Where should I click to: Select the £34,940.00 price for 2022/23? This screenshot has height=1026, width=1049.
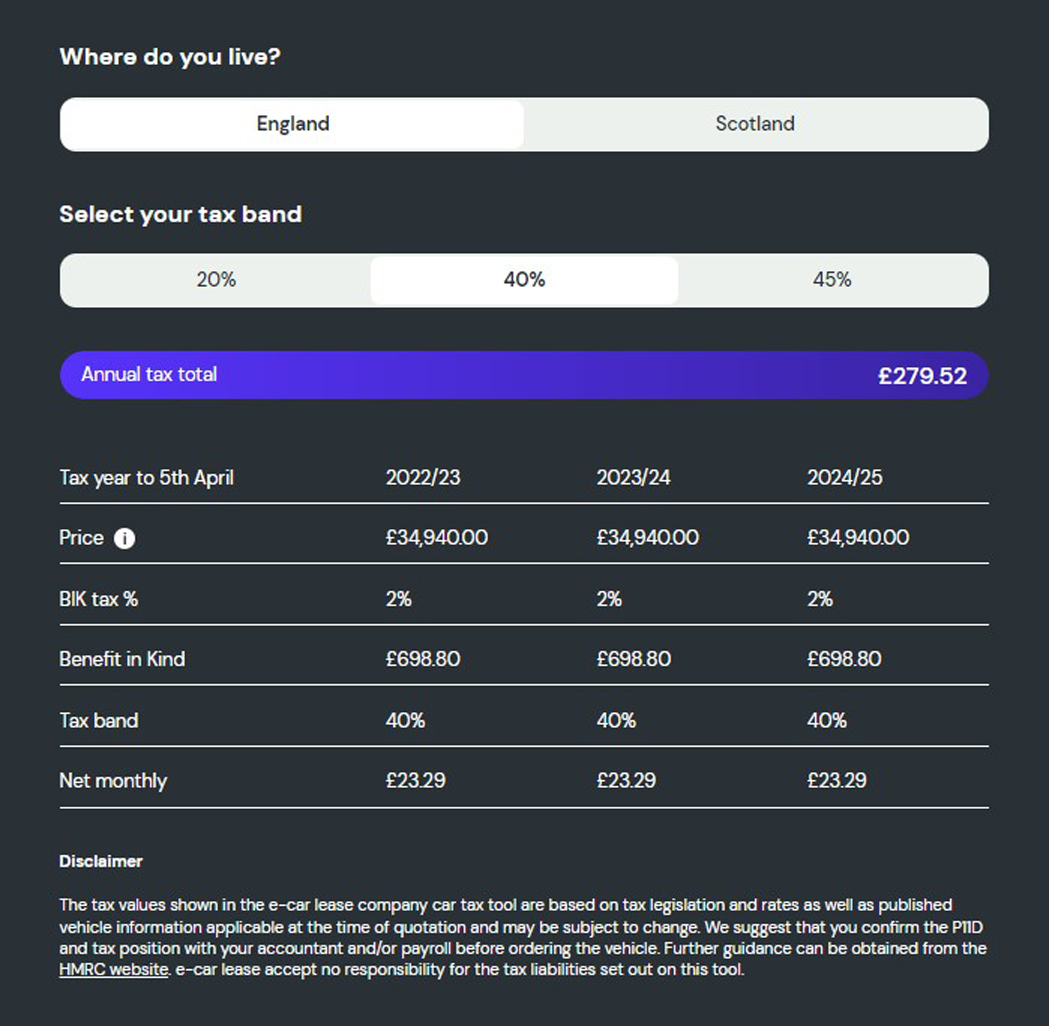tap(438, 538)
